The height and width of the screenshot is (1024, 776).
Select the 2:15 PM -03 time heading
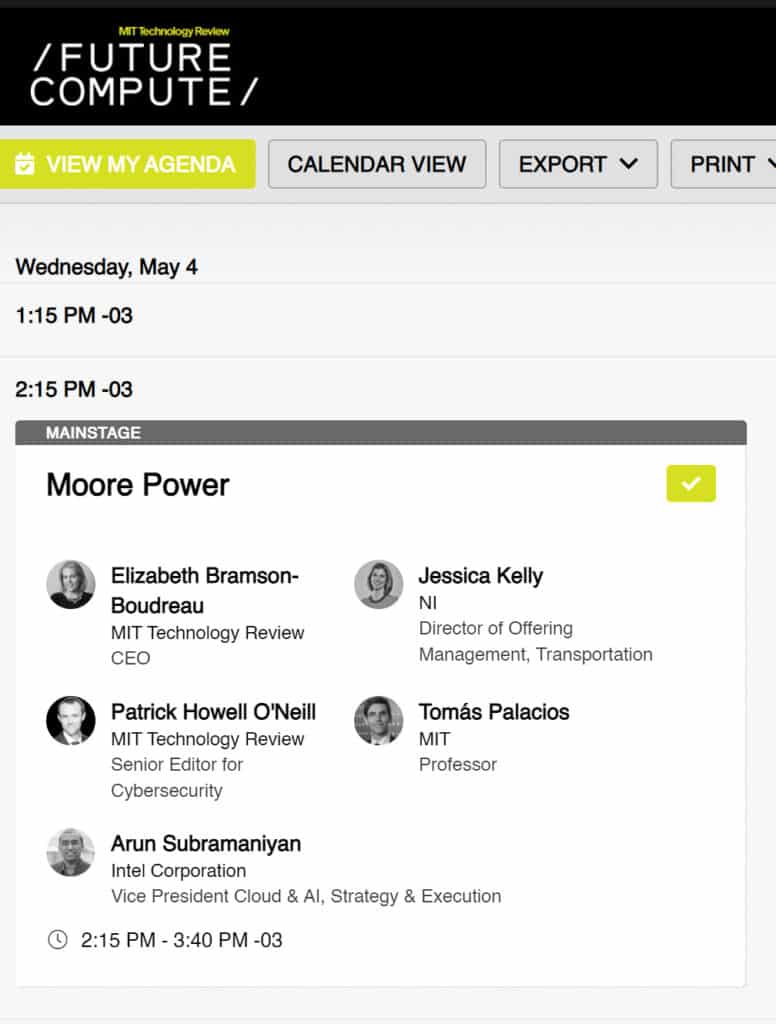(74, 389)
